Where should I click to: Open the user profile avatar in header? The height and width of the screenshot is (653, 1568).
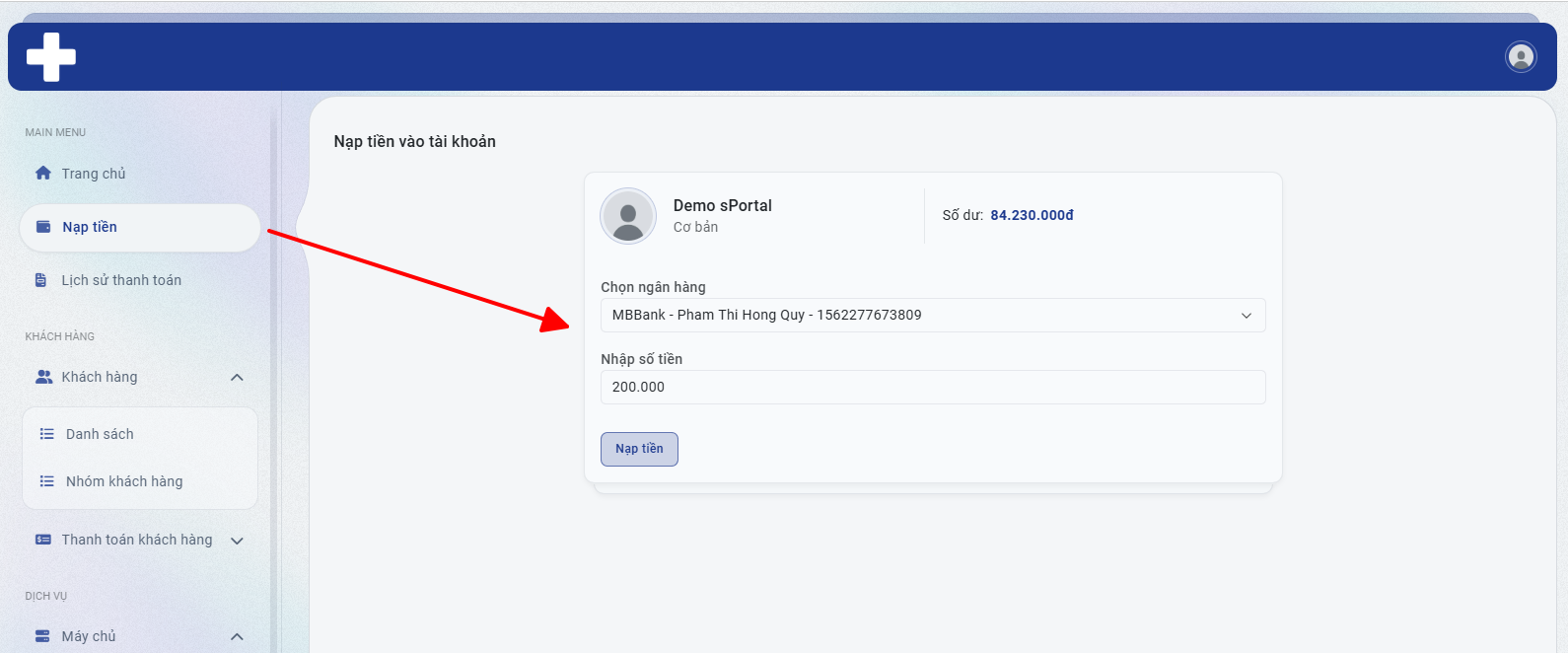[x=1521, y=57]
